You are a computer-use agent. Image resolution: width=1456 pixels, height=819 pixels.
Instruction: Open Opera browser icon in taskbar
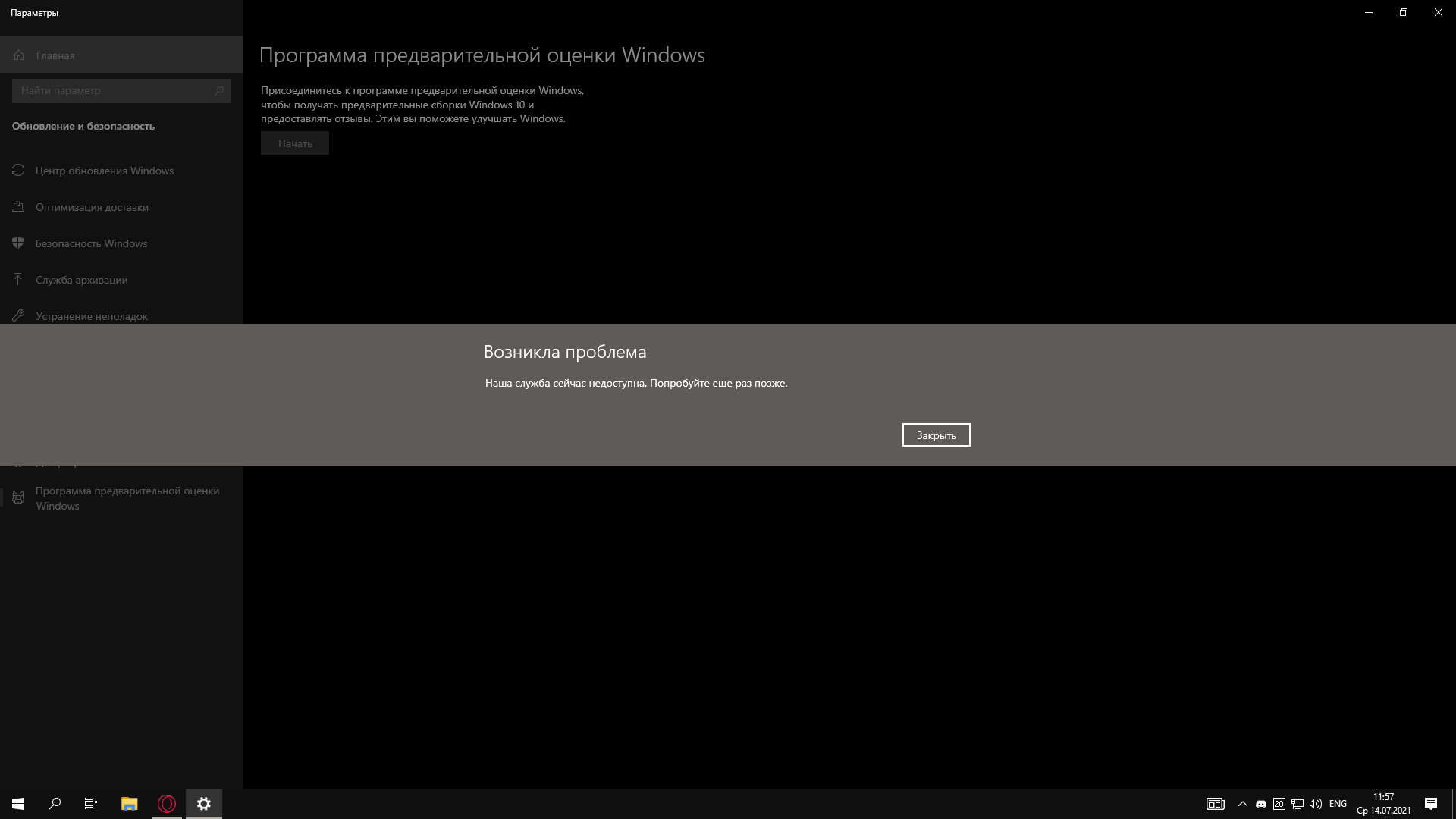pyautogui.click(x=166, y=803)
